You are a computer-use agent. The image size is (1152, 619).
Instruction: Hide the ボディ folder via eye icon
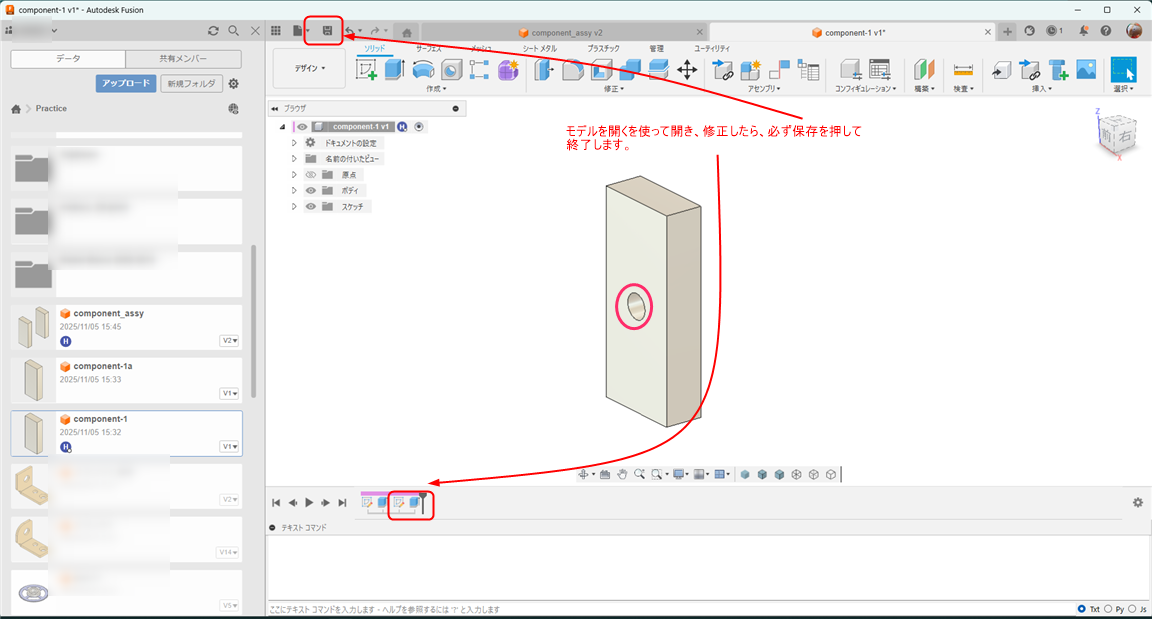[311, 190]
